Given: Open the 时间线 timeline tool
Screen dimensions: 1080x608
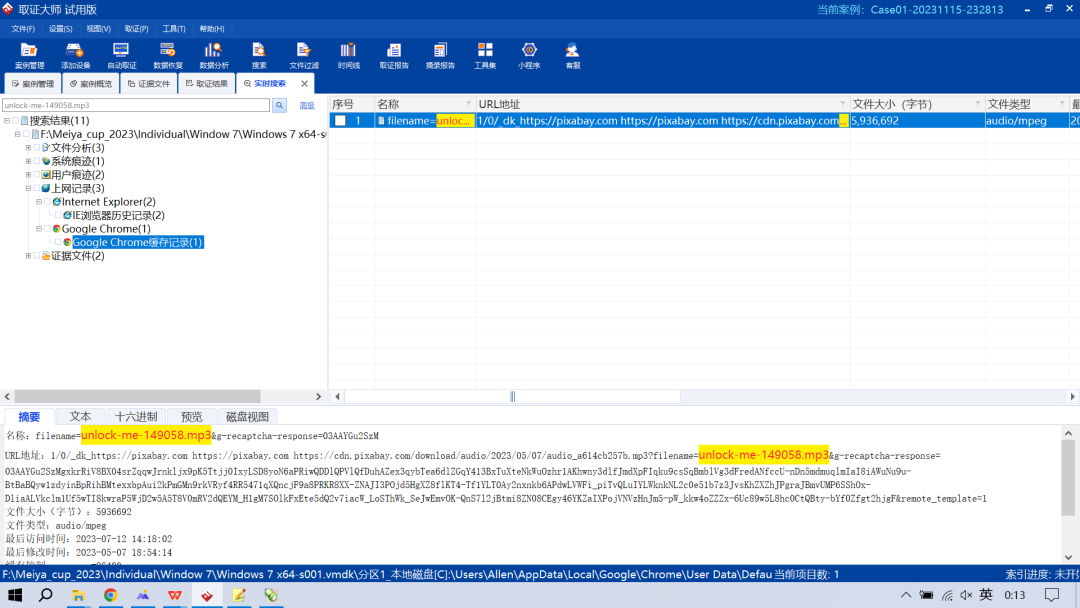Looking at the screenshot, I should pyautogui.click(x=349, y=55).
